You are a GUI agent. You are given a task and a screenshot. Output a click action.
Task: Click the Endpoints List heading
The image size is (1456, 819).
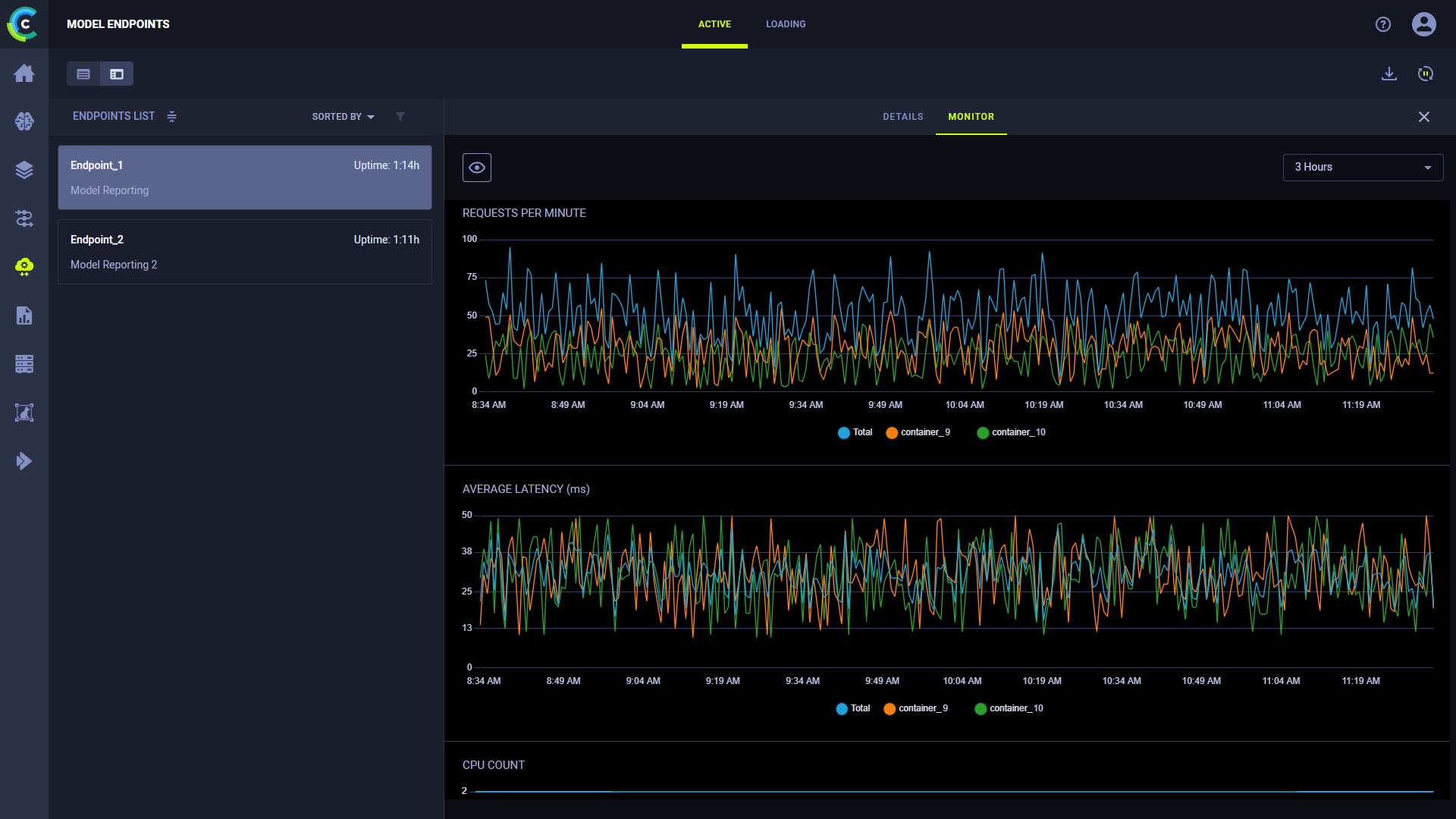click(x=114, y=116)
